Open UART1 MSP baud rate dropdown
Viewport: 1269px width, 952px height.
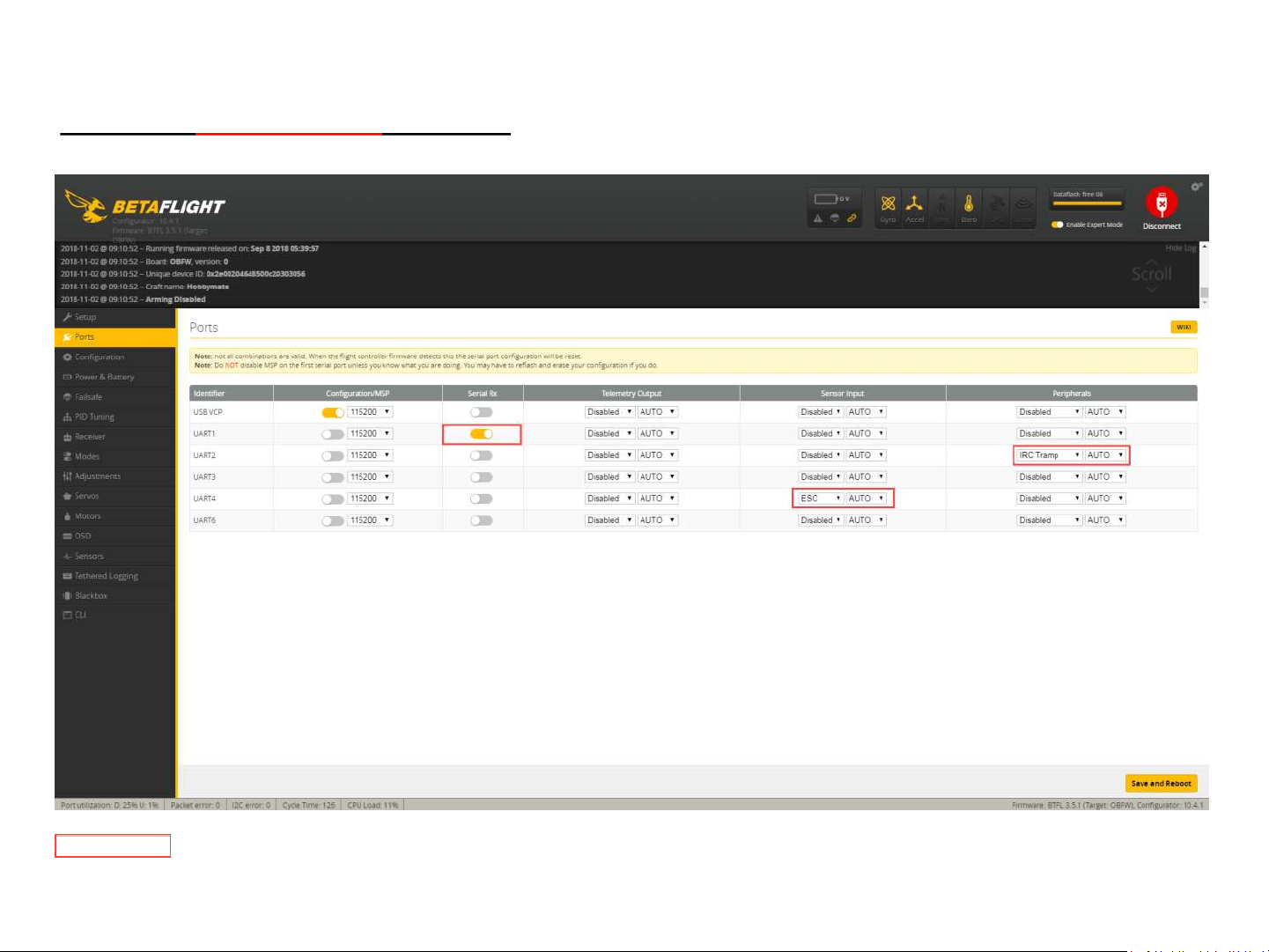(x=370, y=433)
